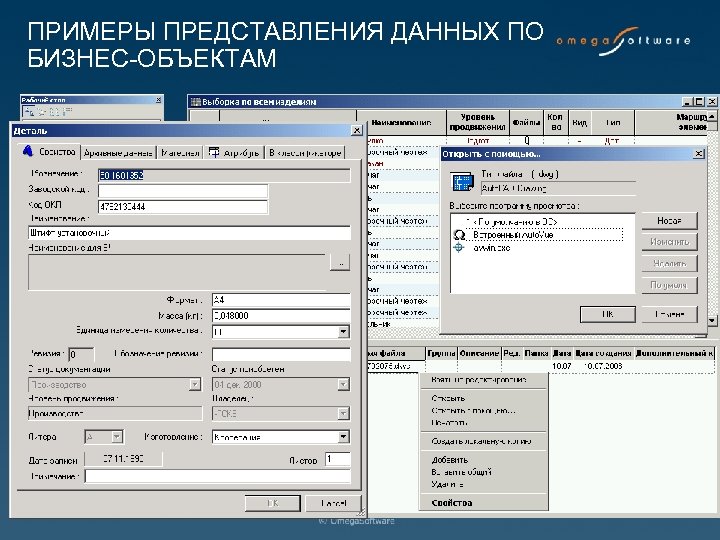720x540 pixels.
Task: Click the scroll-up arrow in Выборка table
Action: pyautogui.click(x=712, y=116)
